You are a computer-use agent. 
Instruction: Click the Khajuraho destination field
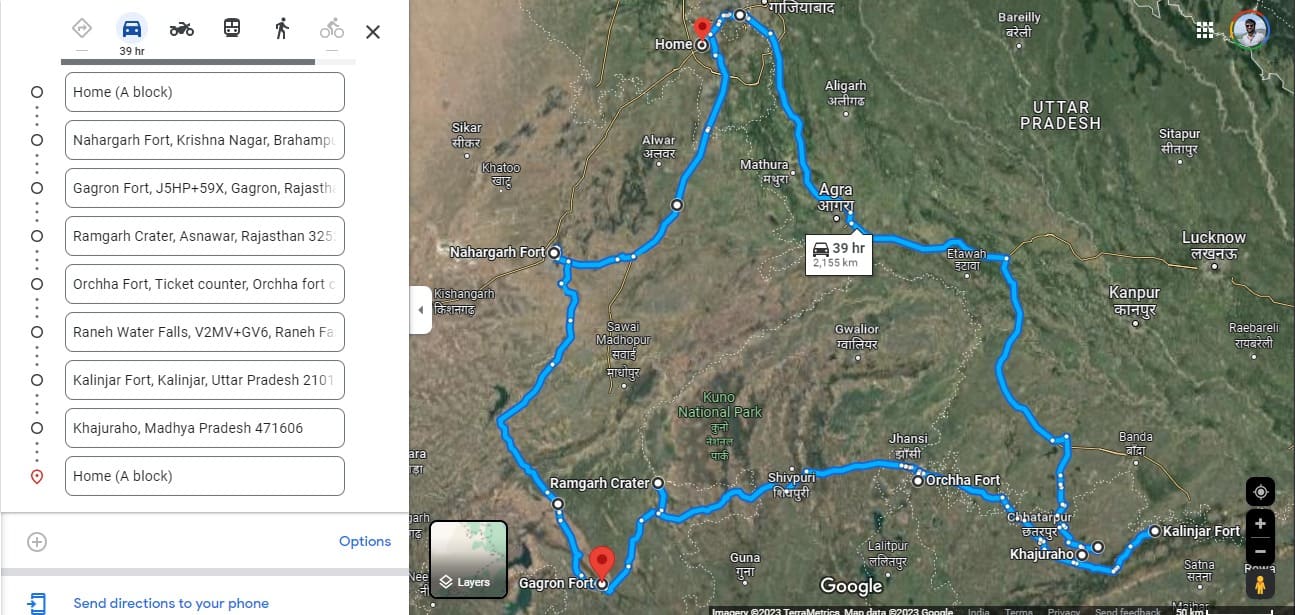pos(205,428)
